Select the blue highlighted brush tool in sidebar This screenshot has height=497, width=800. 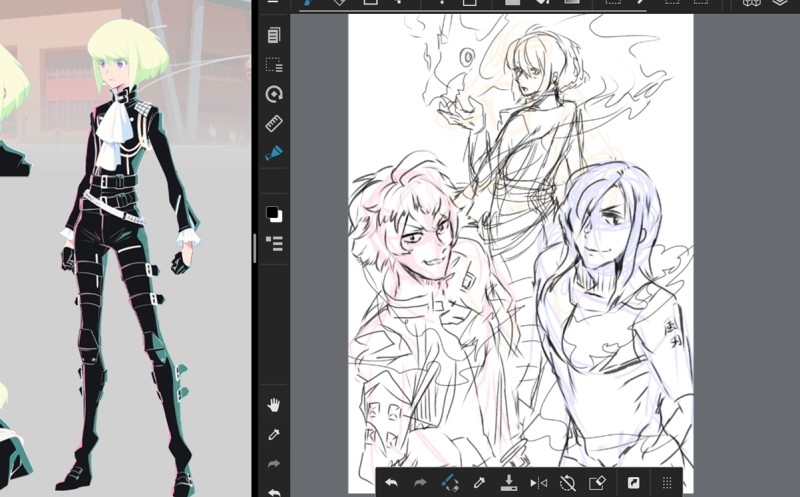pyautogui.click(x=273, y=153)
